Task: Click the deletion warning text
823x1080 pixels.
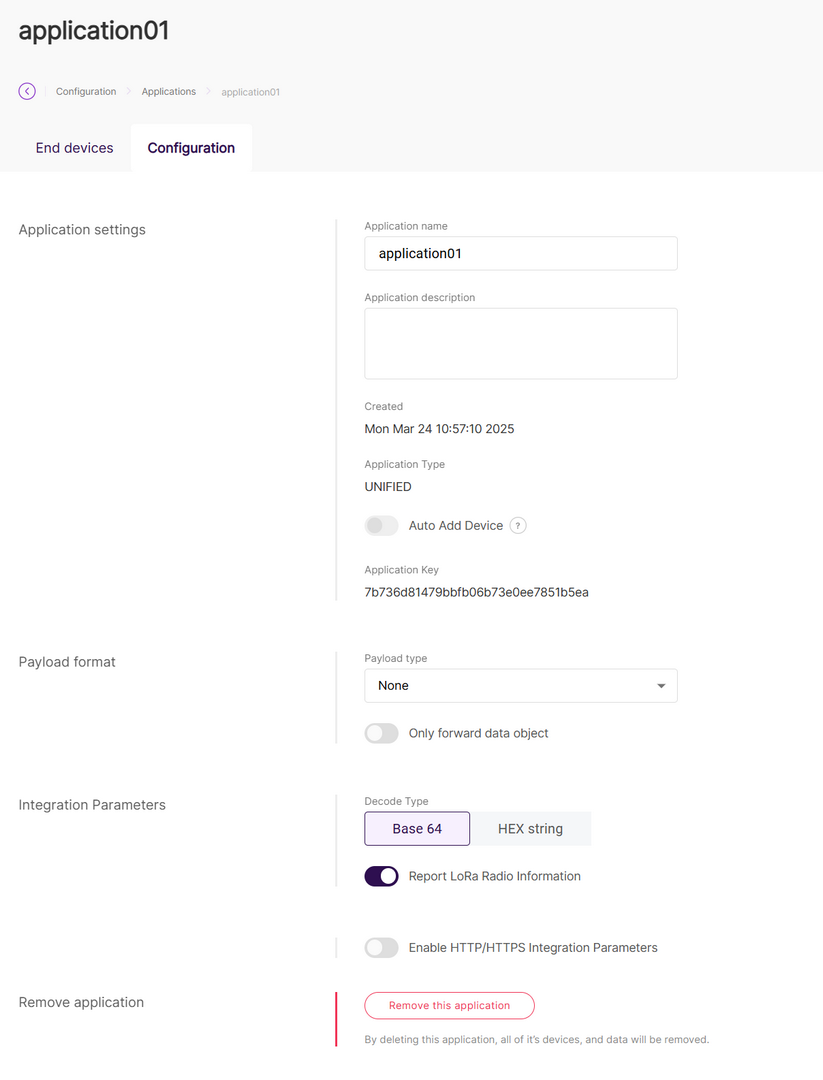Action: tap(536, 1040)
